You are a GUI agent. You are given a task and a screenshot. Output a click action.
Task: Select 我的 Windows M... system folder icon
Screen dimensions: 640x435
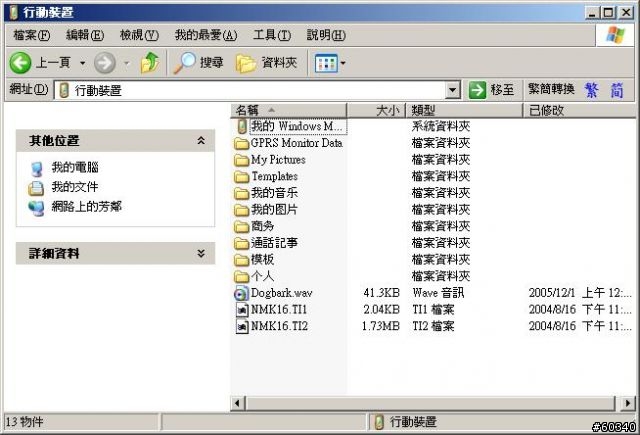pyautogui.click(x=242, y=126)
